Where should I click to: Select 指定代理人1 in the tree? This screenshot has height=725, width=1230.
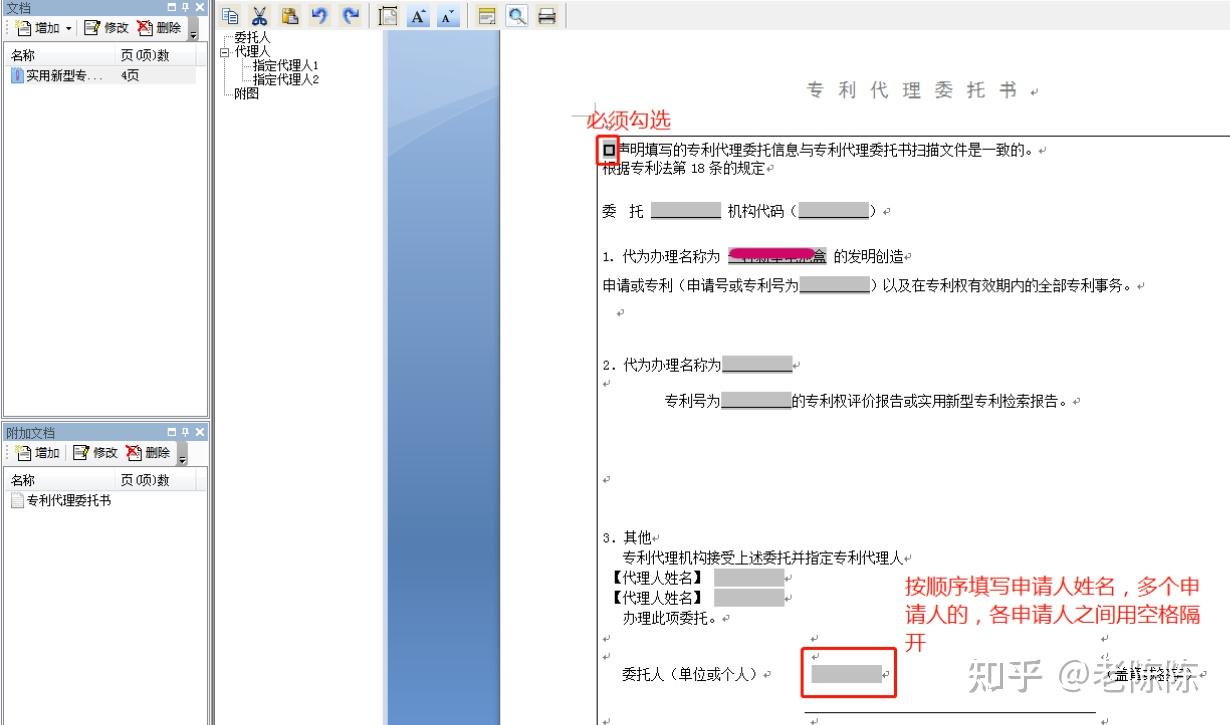click(x=285, y=66)
